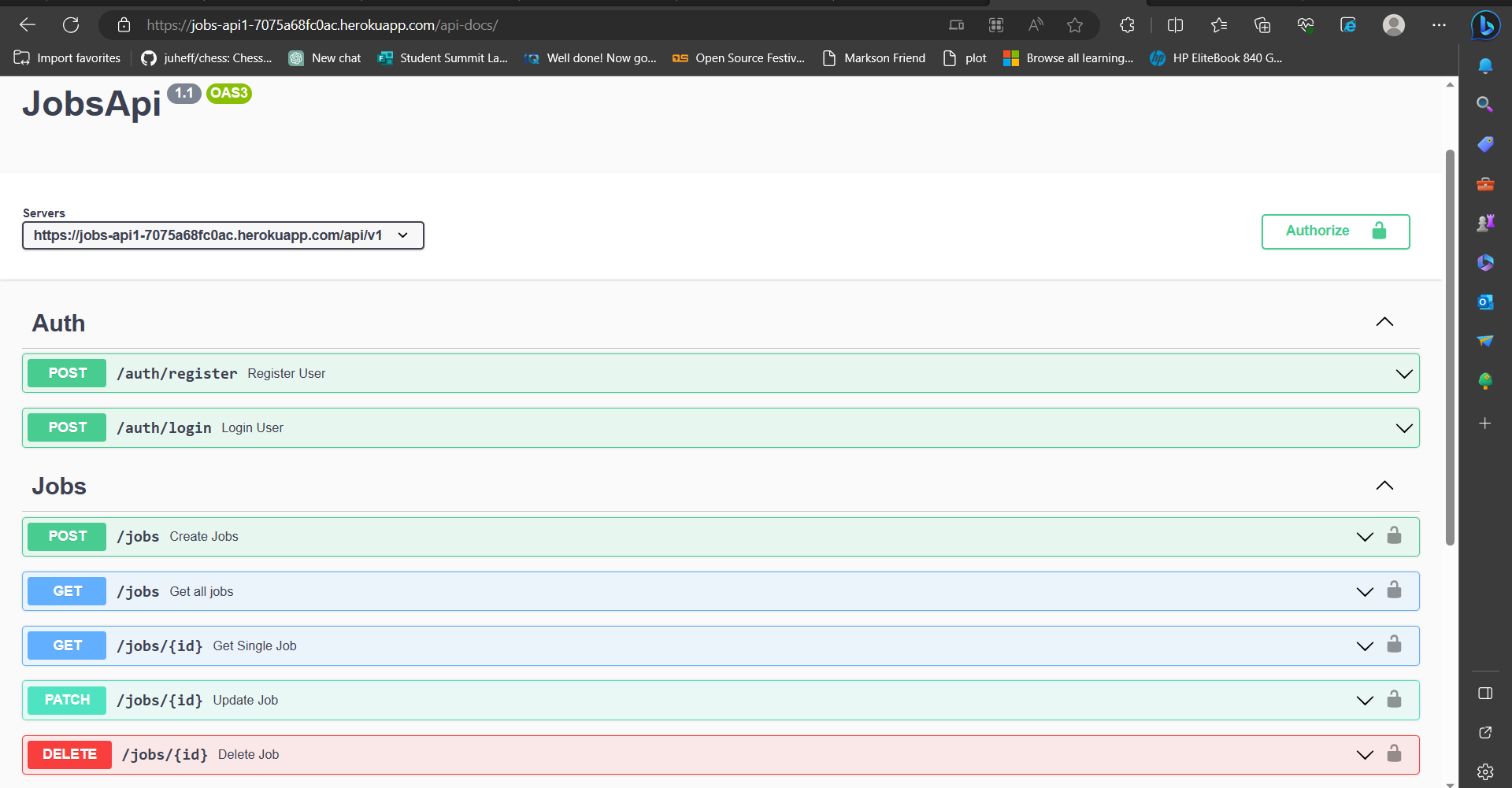Expand Get Single Job endpoint arrow
This screenshot has height=788, width=1512.
(x=1365, y=646)
